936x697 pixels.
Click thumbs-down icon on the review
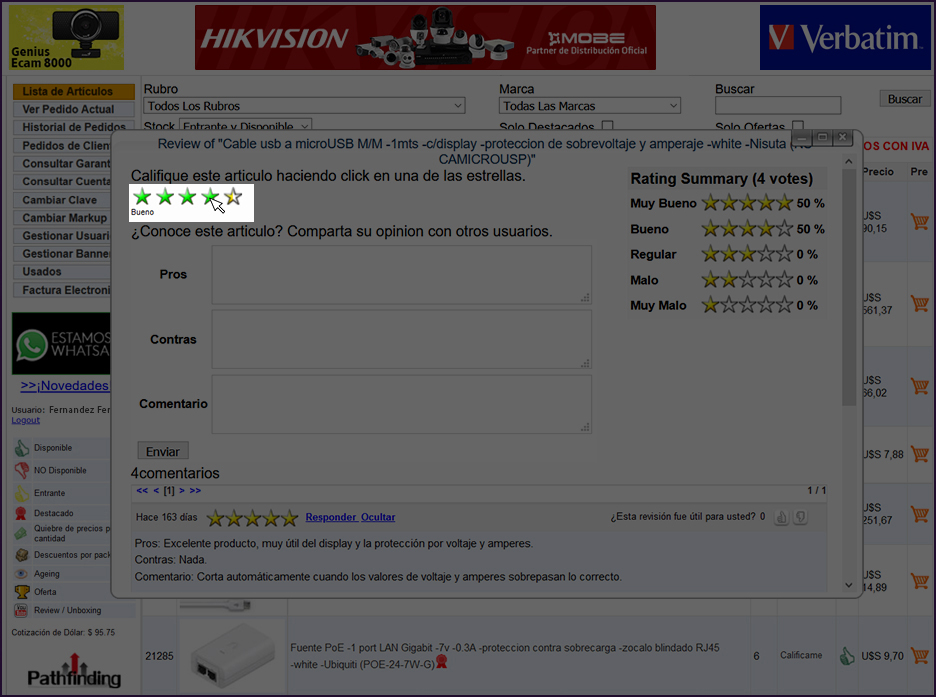click(x=800, y=517)
